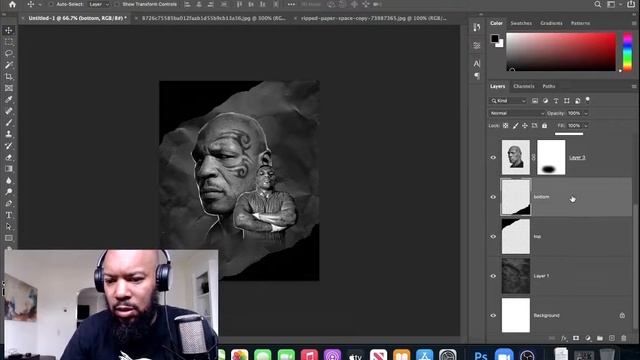Select the Dodge tool

point(9,192)
